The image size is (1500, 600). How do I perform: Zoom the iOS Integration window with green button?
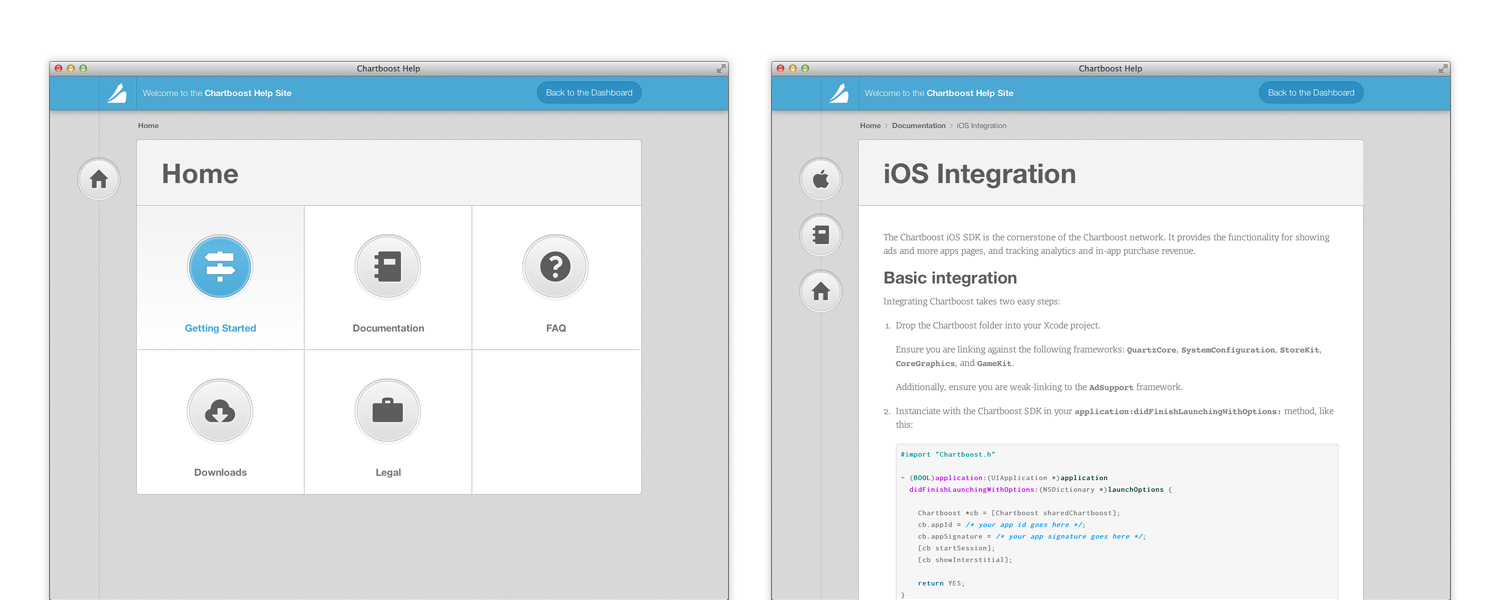(x=805, y=68)
